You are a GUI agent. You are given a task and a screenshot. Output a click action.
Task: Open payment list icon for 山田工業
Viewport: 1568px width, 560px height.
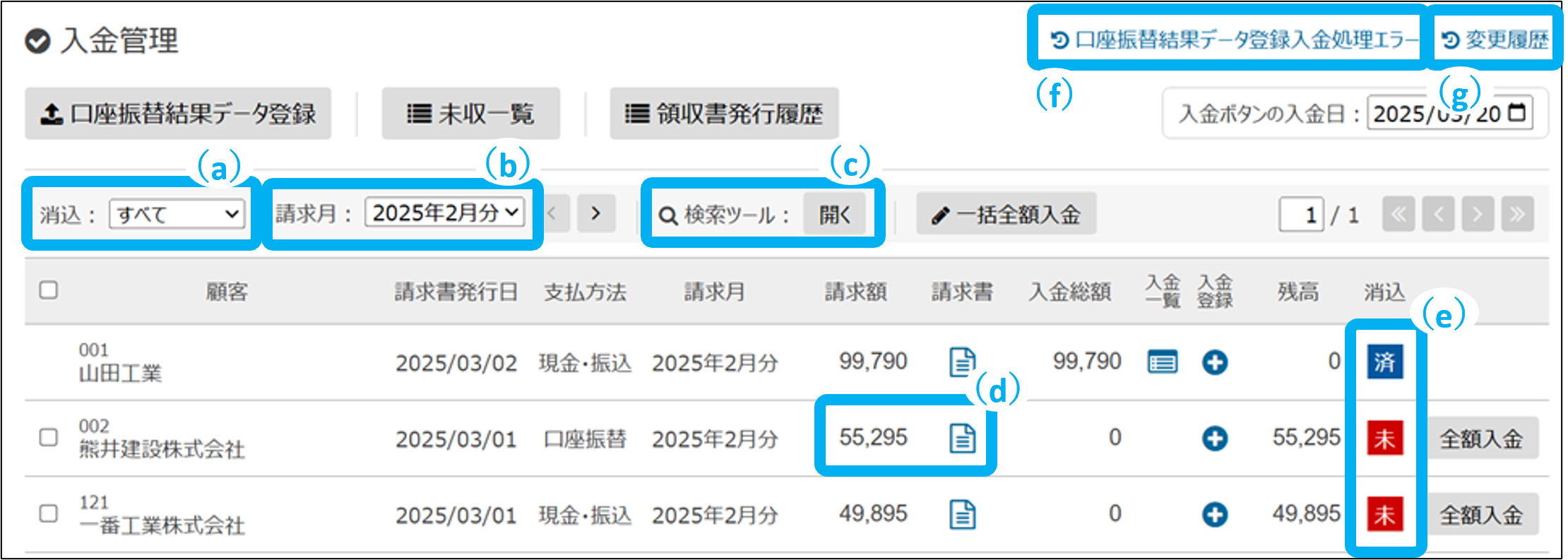(x=1162, y=363)
